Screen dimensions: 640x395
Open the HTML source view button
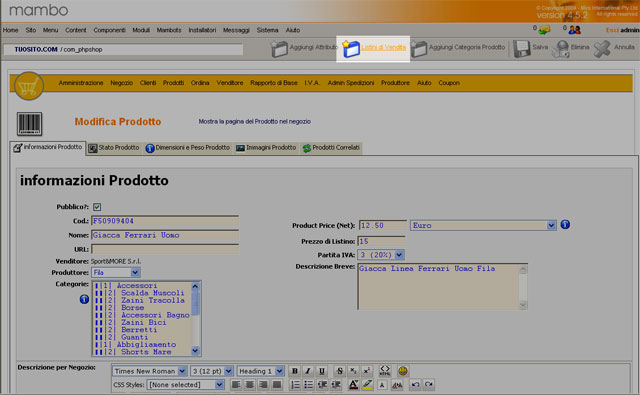click(384, 371)
